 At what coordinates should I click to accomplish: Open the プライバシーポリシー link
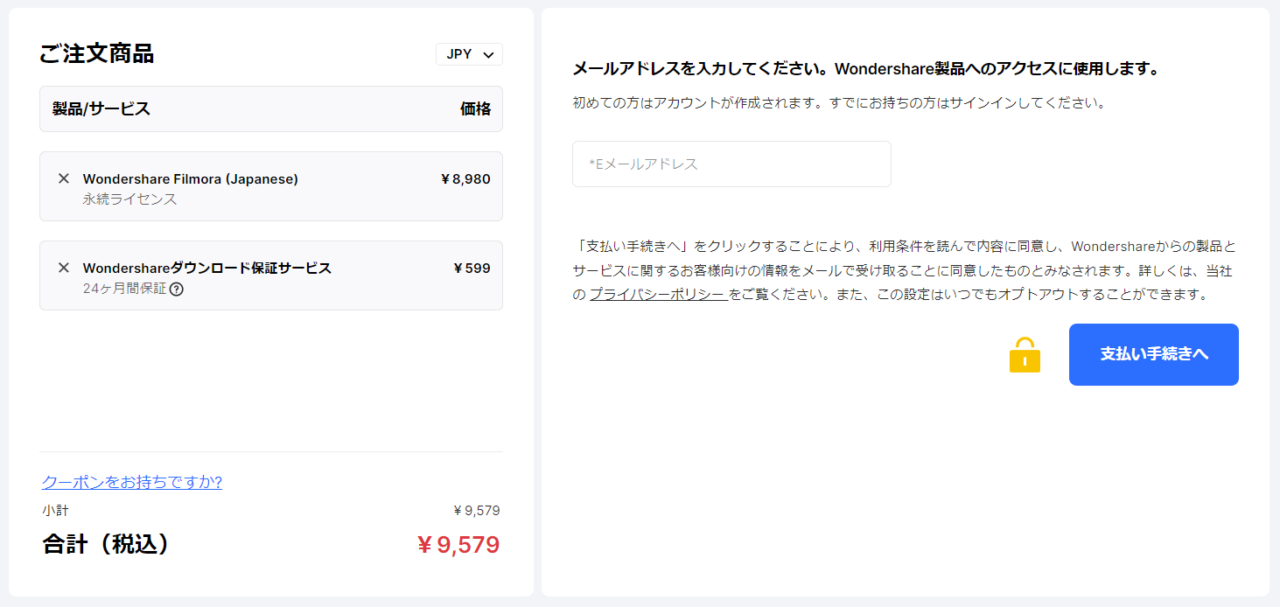pos(657,295)
